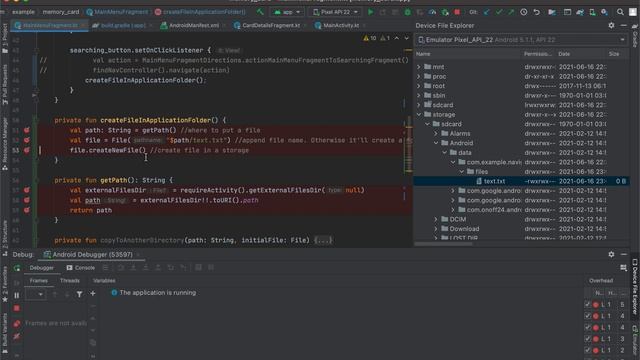Uncheck the Overhead row ending in 2
The width and height of the screenshot is (640, 360).
click(x=587, y=350)
